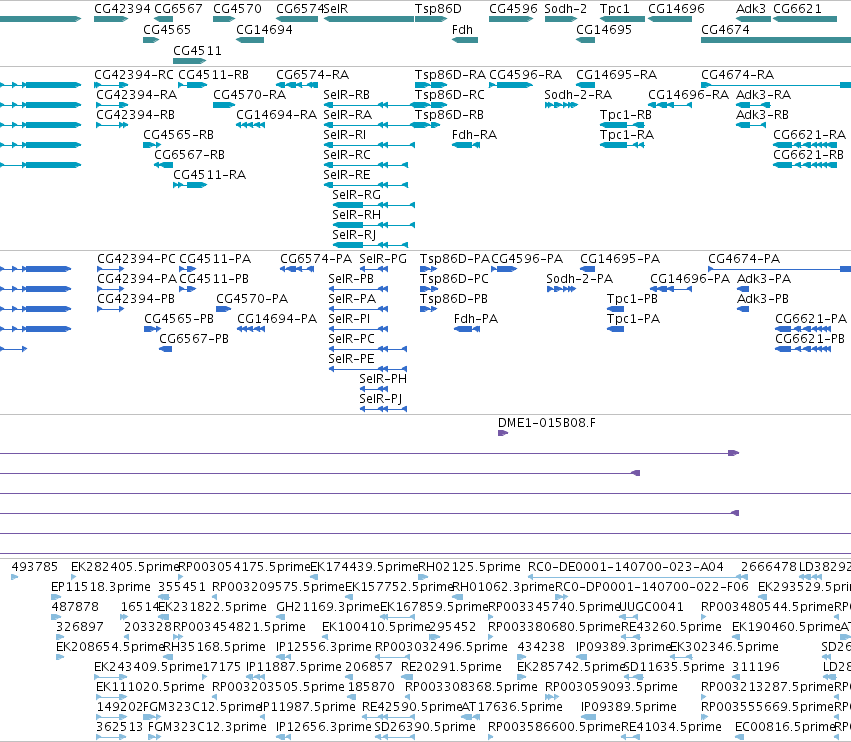
Task: Open the CG6574-PA protein label
Action: tap(316, 258)
